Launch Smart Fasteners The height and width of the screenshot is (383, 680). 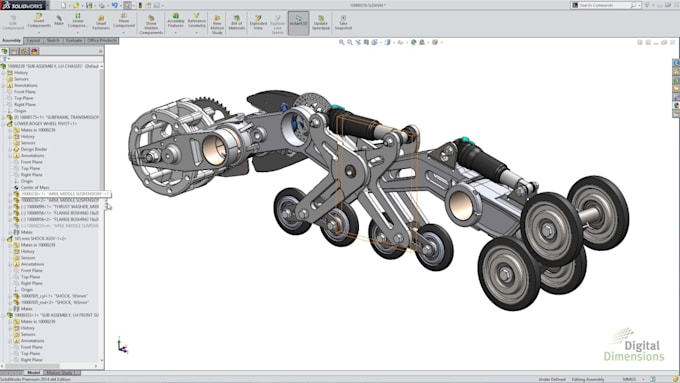(101, 23)
